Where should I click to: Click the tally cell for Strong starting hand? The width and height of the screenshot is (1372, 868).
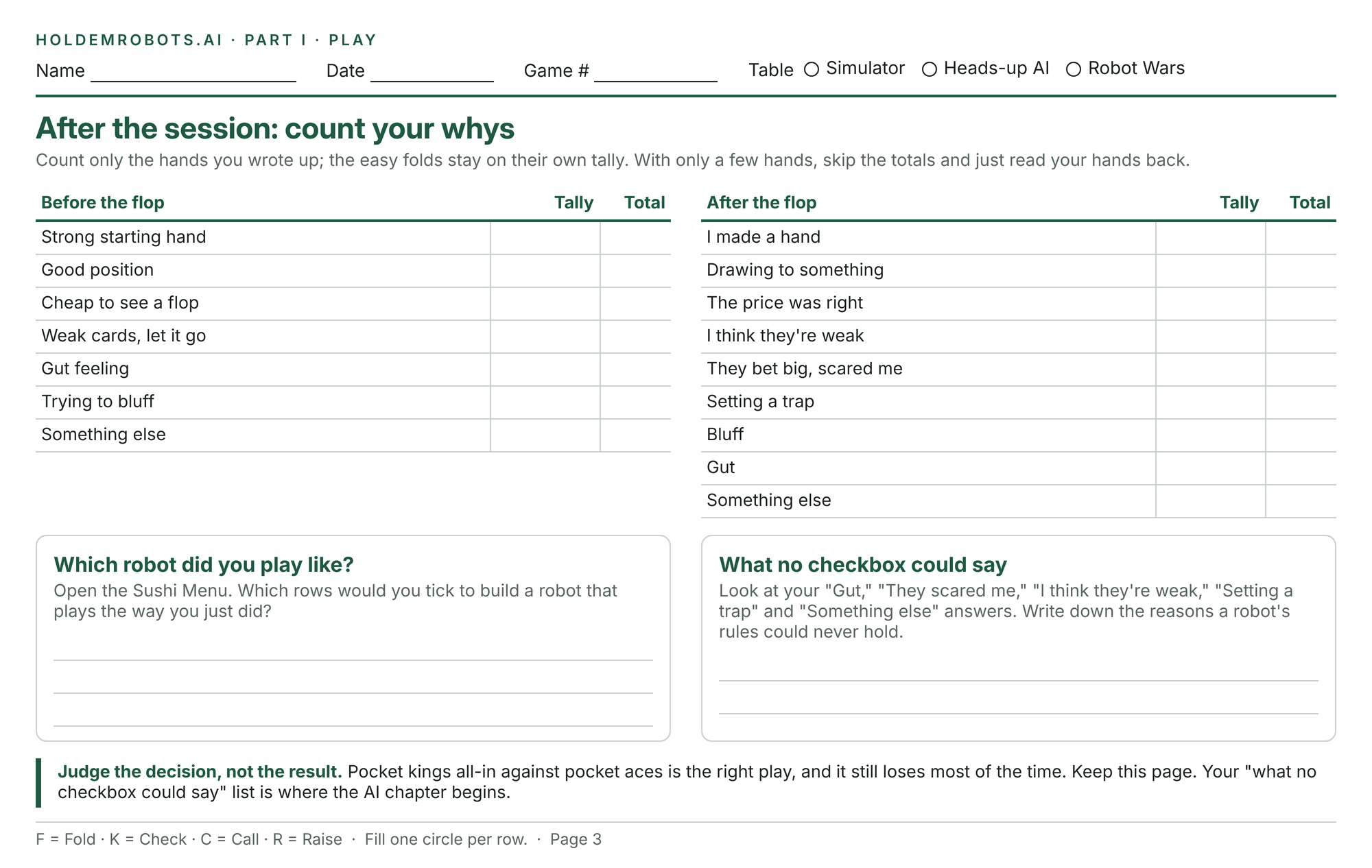pyautogui.click(x=545, y=238)
